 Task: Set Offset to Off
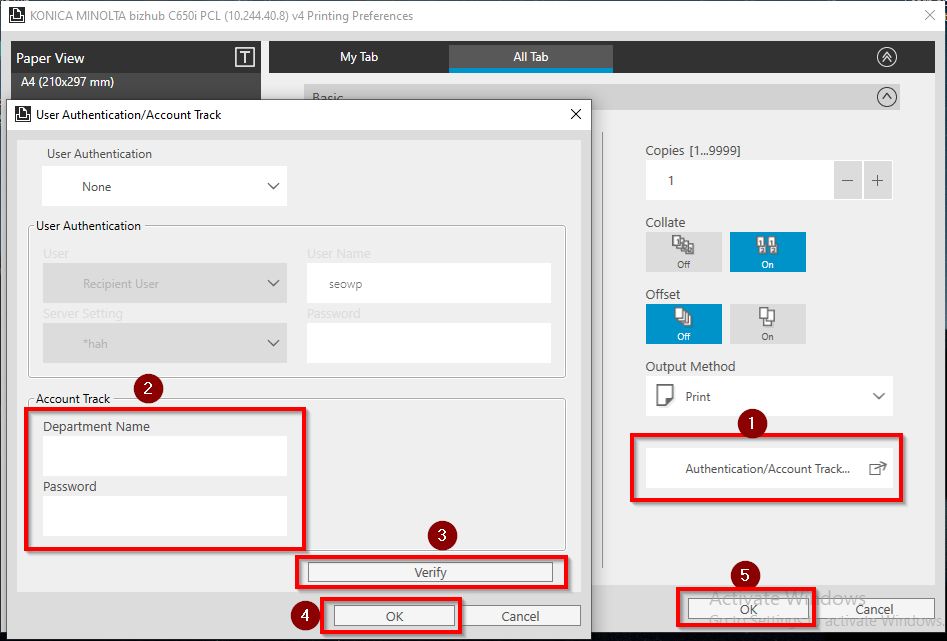[683, 324]
